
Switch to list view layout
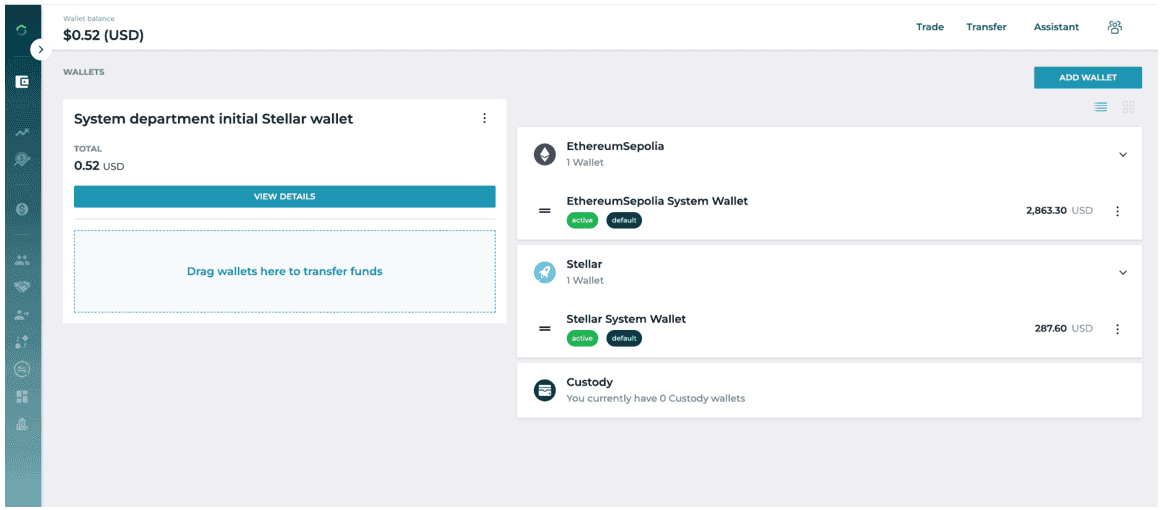[1100, 107]
